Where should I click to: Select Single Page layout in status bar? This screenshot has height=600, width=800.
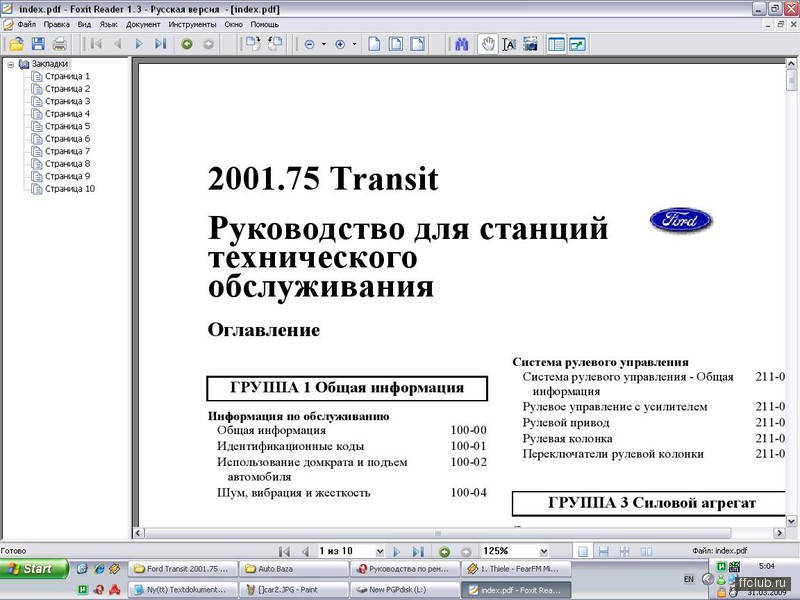tap(583, 552)
